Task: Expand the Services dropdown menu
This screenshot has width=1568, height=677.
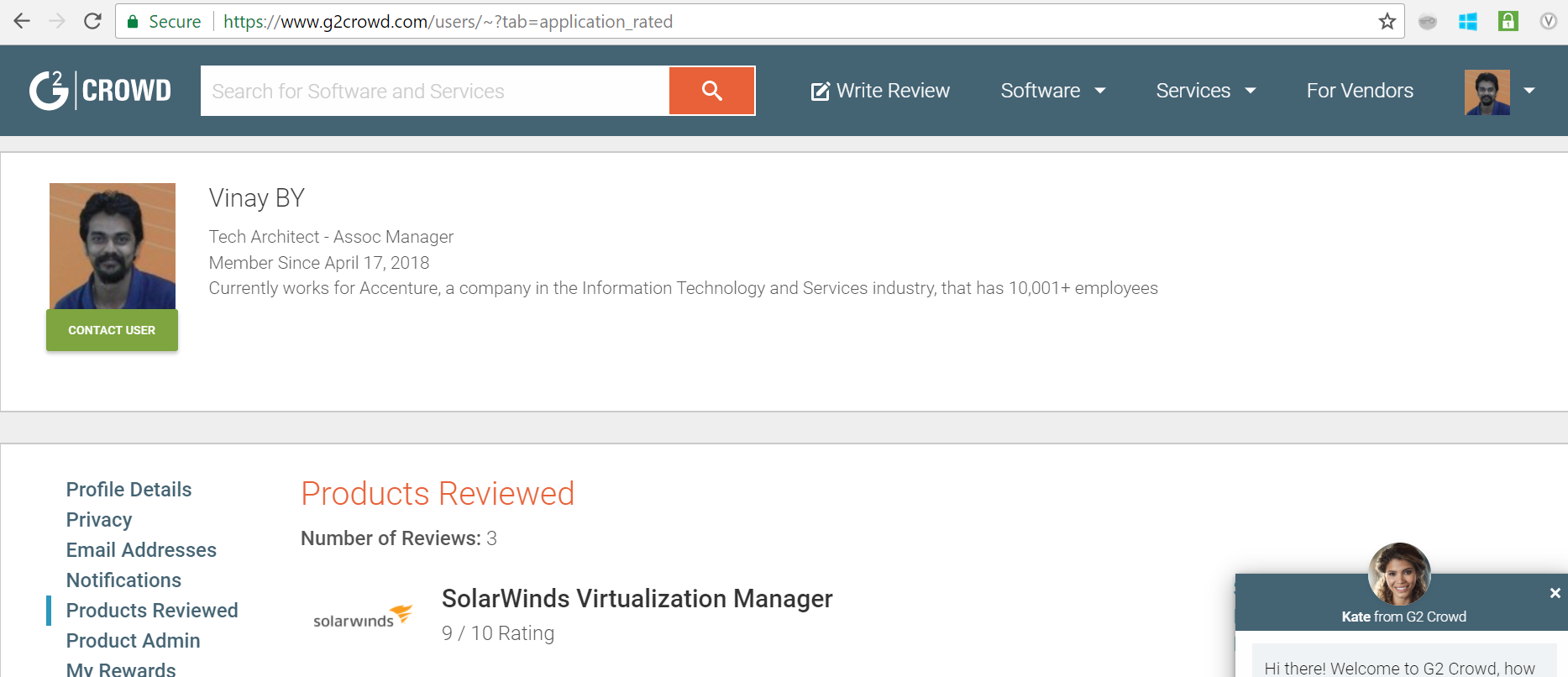Action: click(x=1206, y=91)
